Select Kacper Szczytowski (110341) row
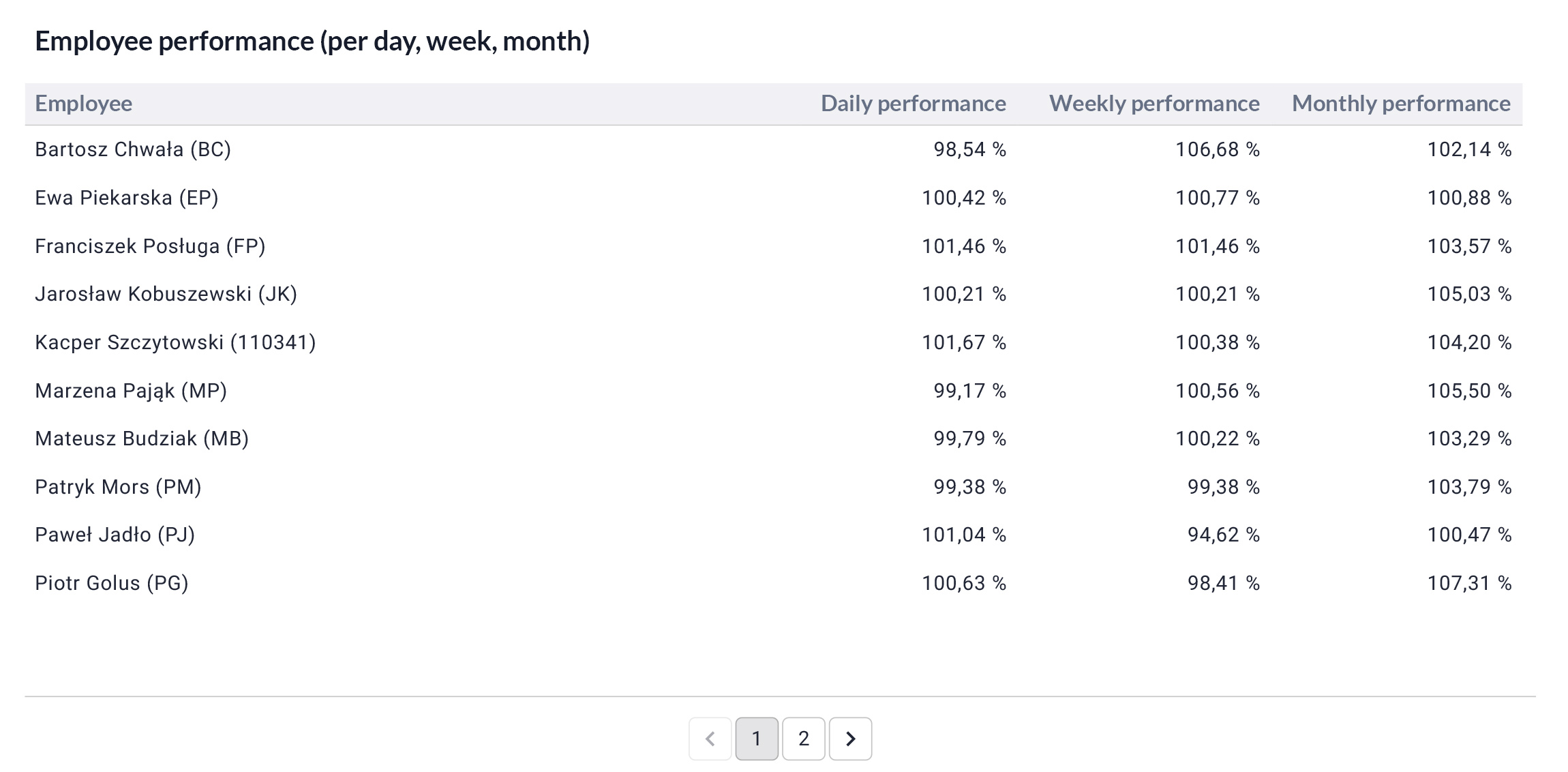This screenshot has width=1568, height=772. [774, 342]
